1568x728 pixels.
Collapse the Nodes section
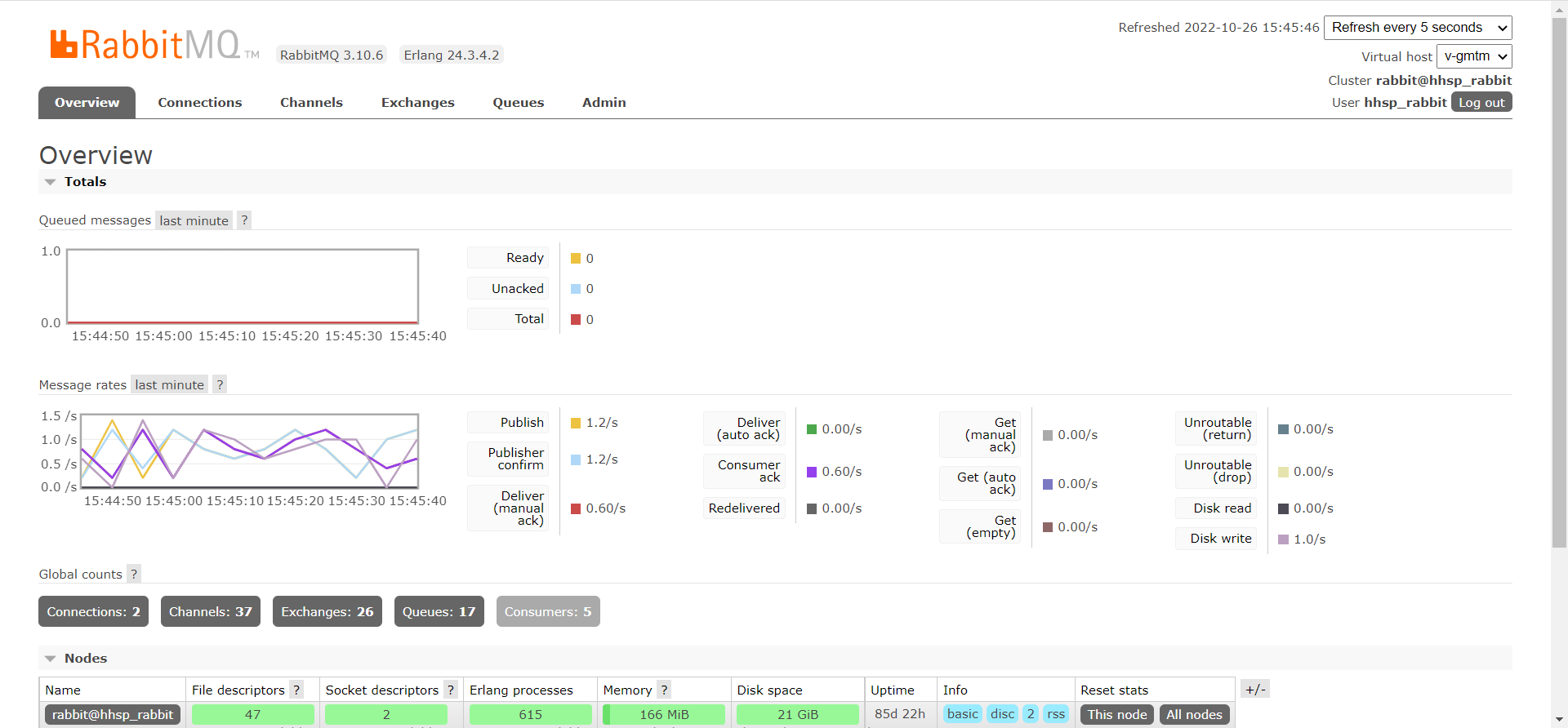(x=51, y=659)
